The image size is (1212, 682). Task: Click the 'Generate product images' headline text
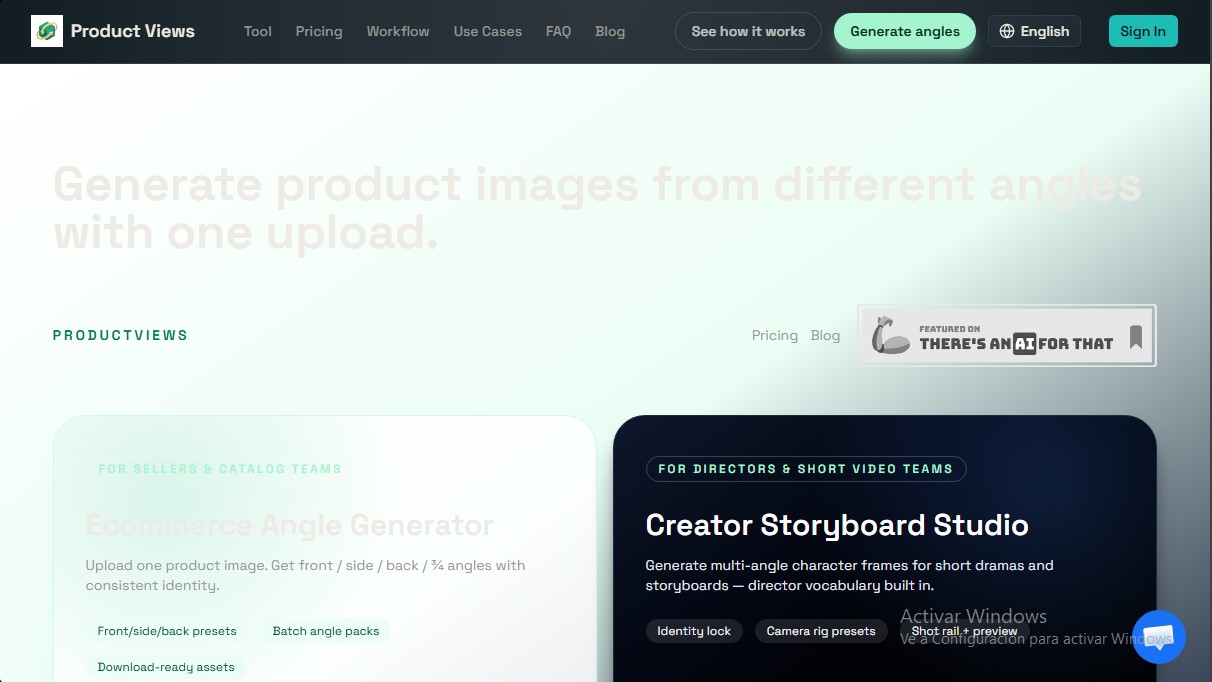point(597,208)
